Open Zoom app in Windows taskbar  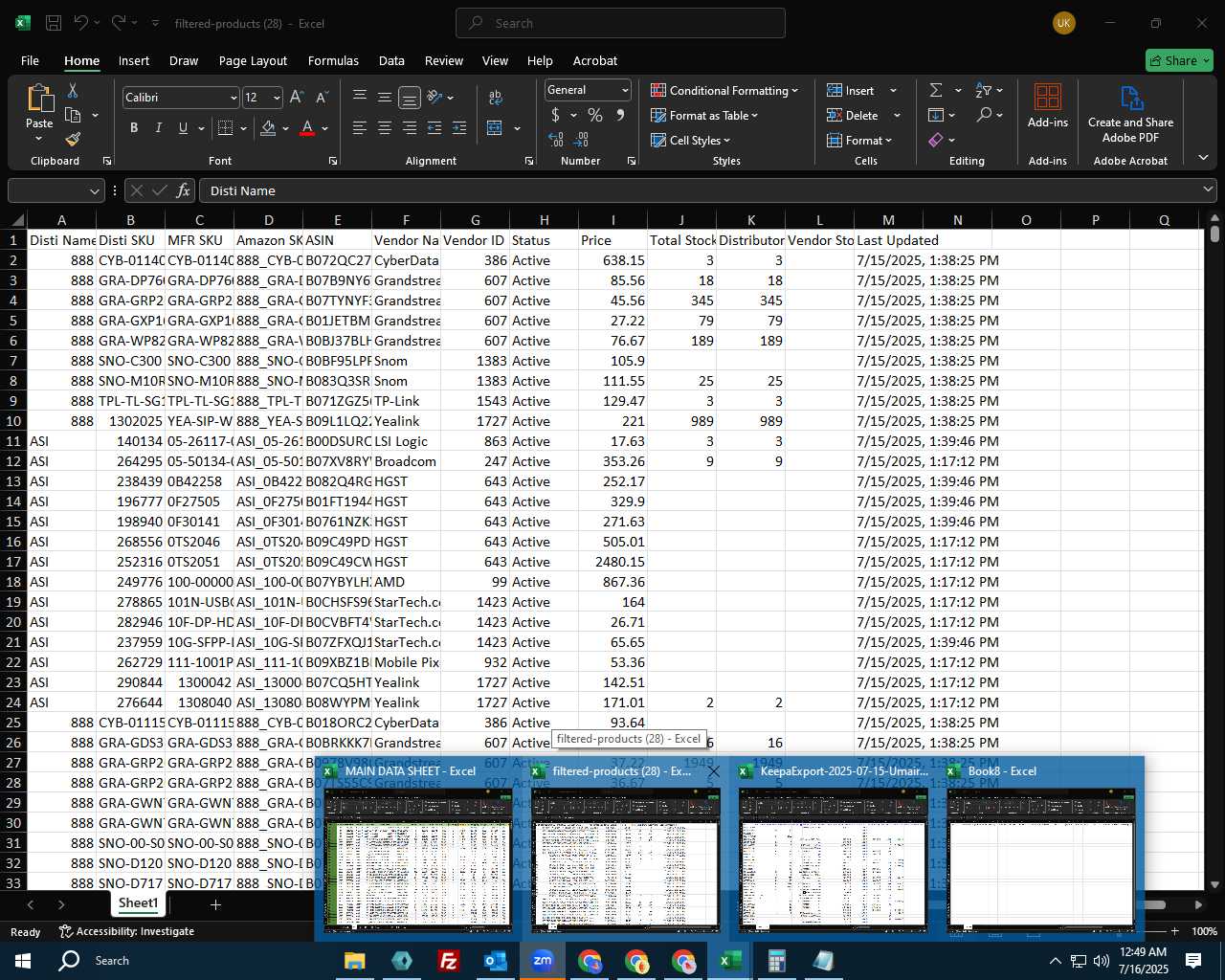coord(543,961)
